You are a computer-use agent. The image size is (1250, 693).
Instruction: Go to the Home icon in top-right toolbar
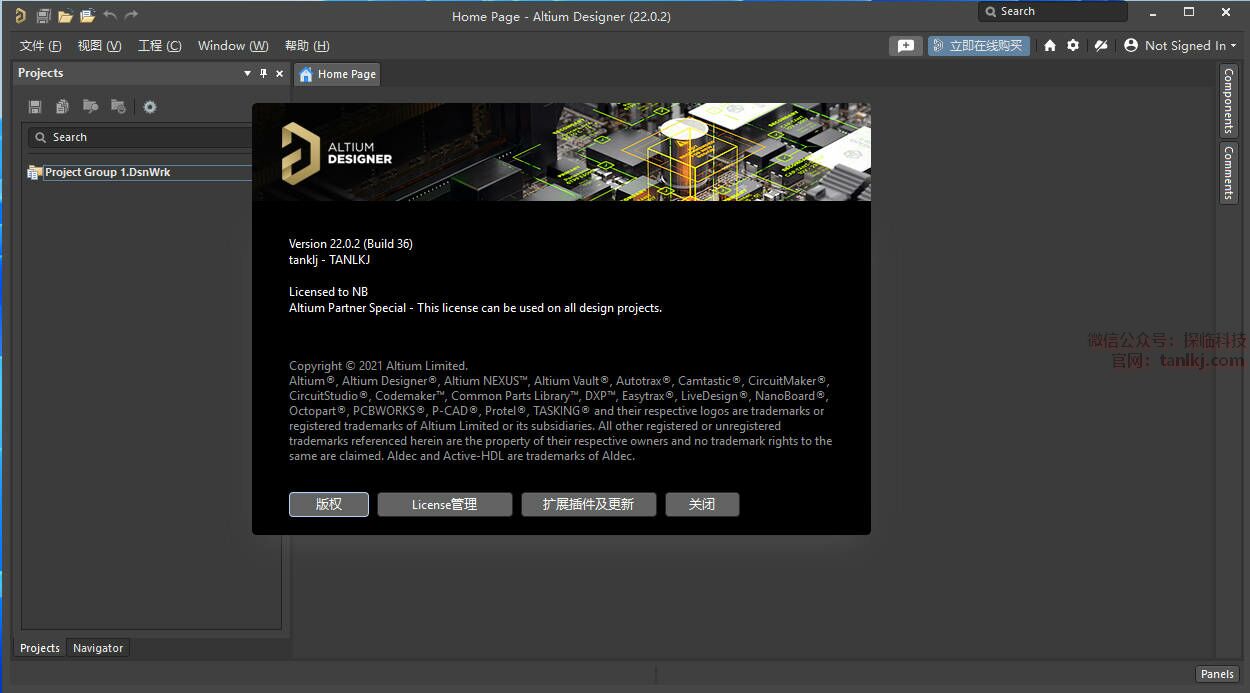click(1049, 45)
